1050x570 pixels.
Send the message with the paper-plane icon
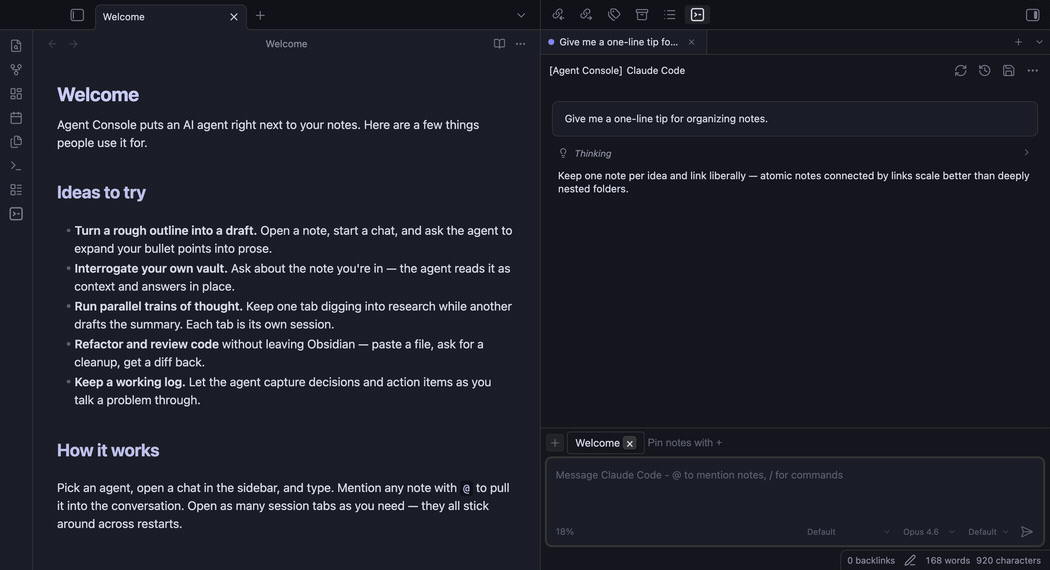click(x=1027, y=532)
